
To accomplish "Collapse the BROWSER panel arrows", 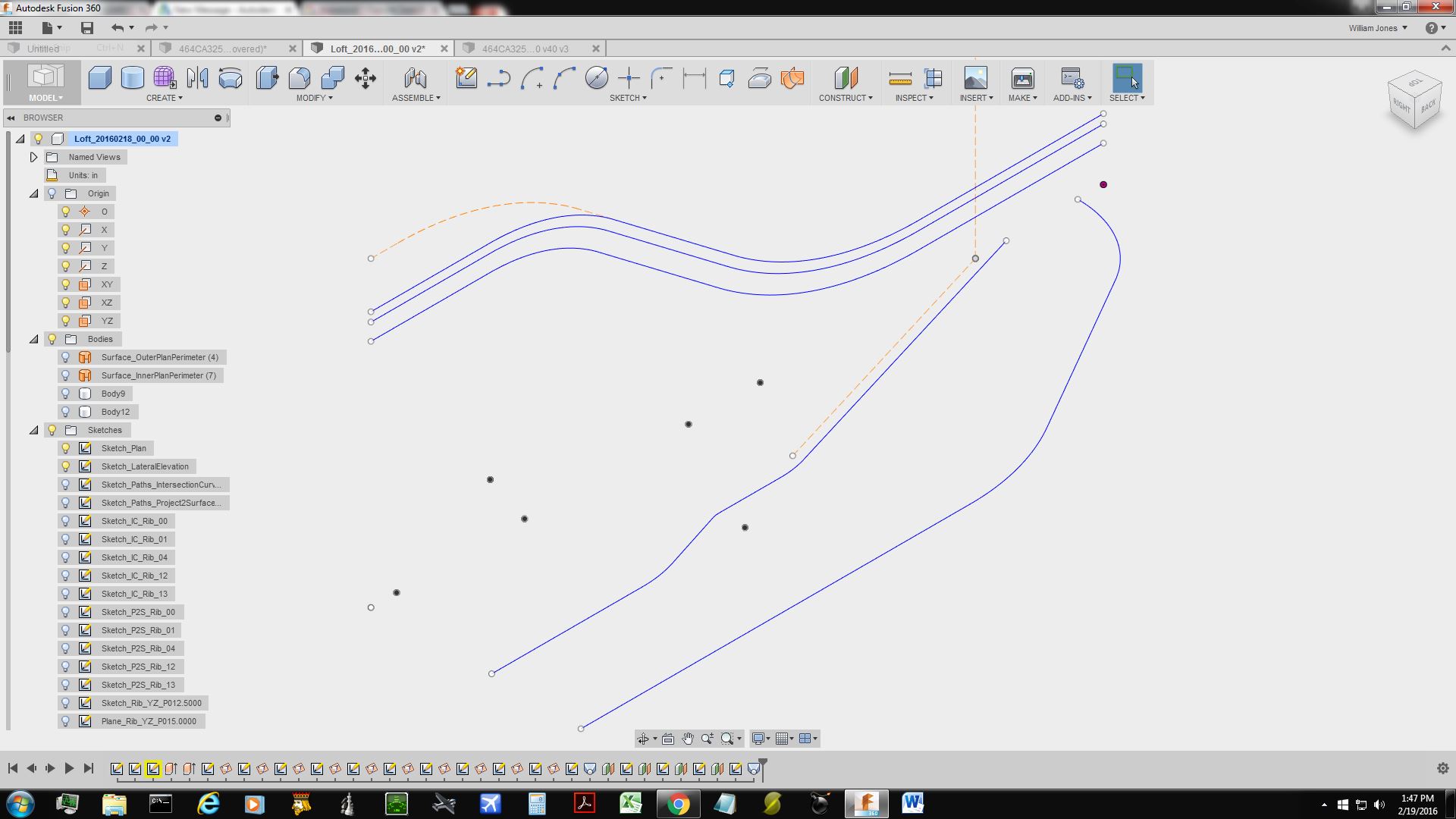I will tap(11, 118).
